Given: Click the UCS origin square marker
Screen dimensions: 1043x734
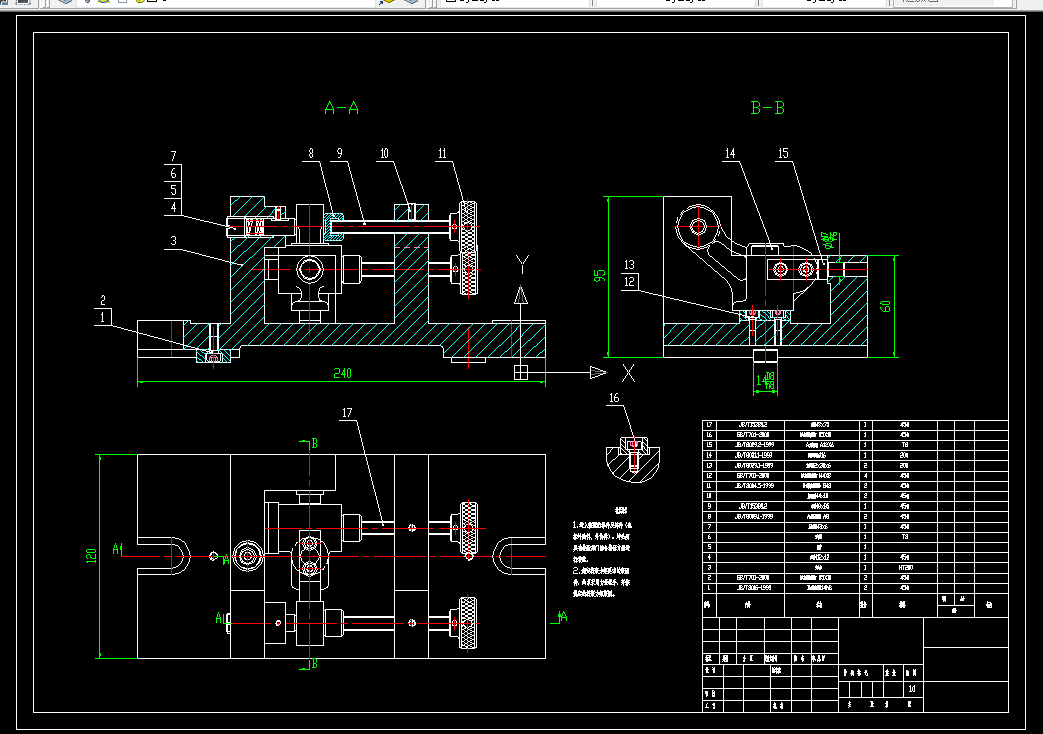Looking at the screenshot, I should point(521,373).
